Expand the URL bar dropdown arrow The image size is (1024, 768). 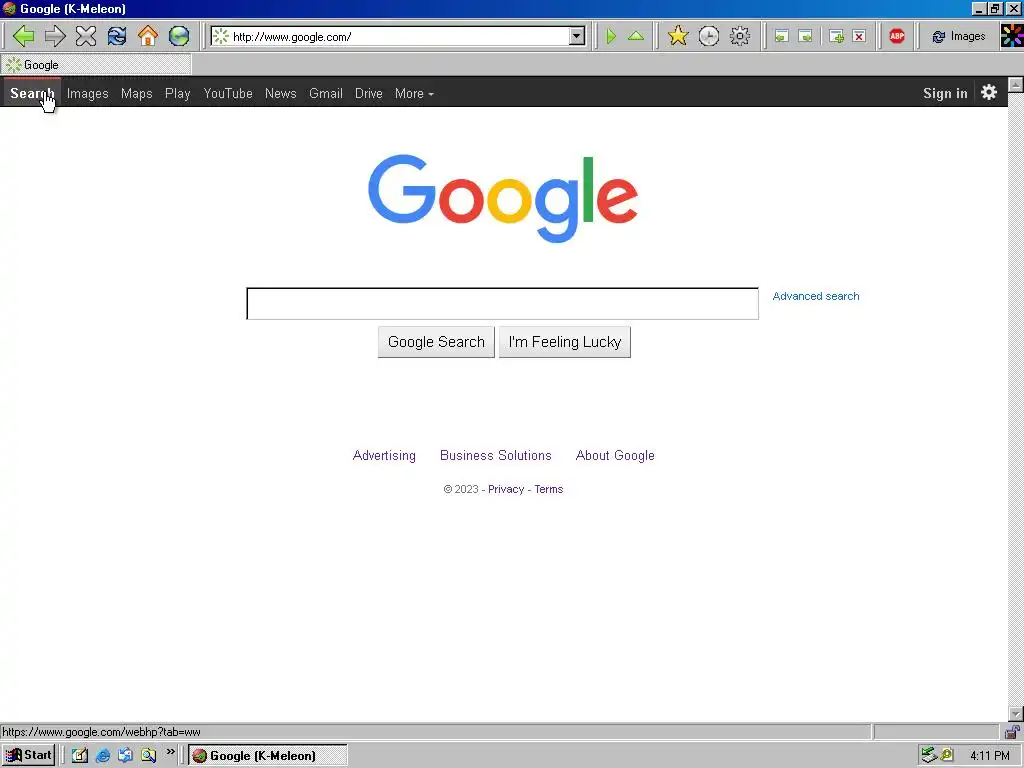[x=577, y=37]
